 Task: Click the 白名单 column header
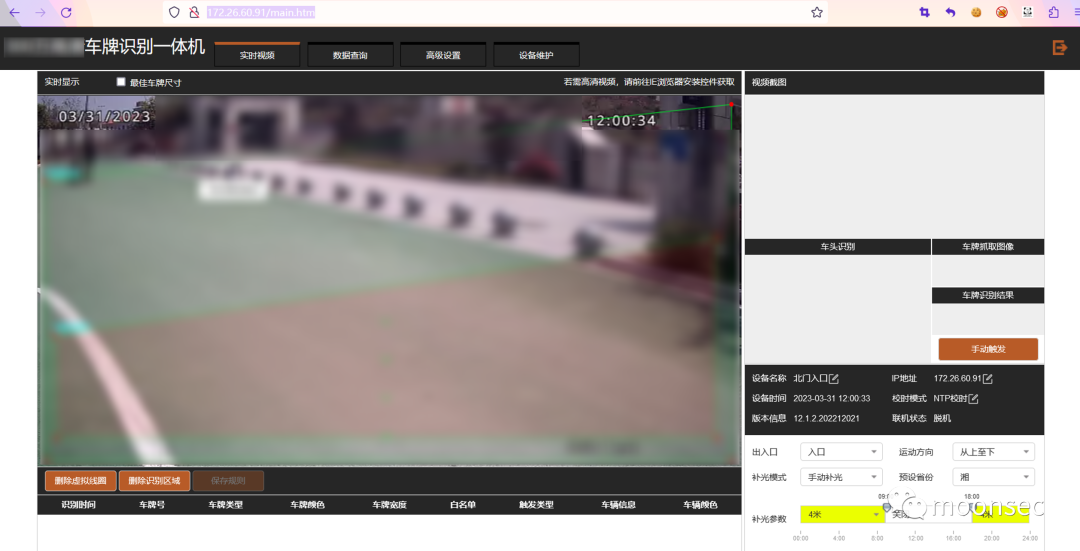(x=463, y=505)
